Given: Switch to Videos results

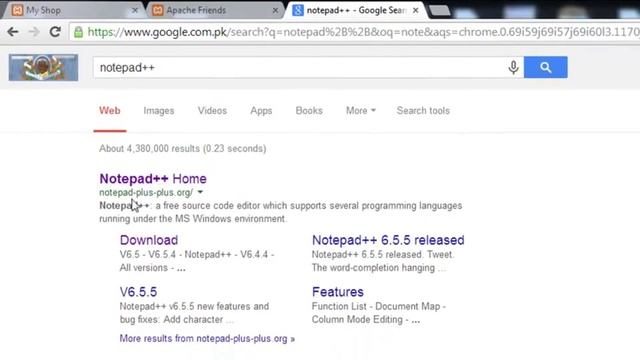Looking at the screenshot, I should (x=212, y=111).
